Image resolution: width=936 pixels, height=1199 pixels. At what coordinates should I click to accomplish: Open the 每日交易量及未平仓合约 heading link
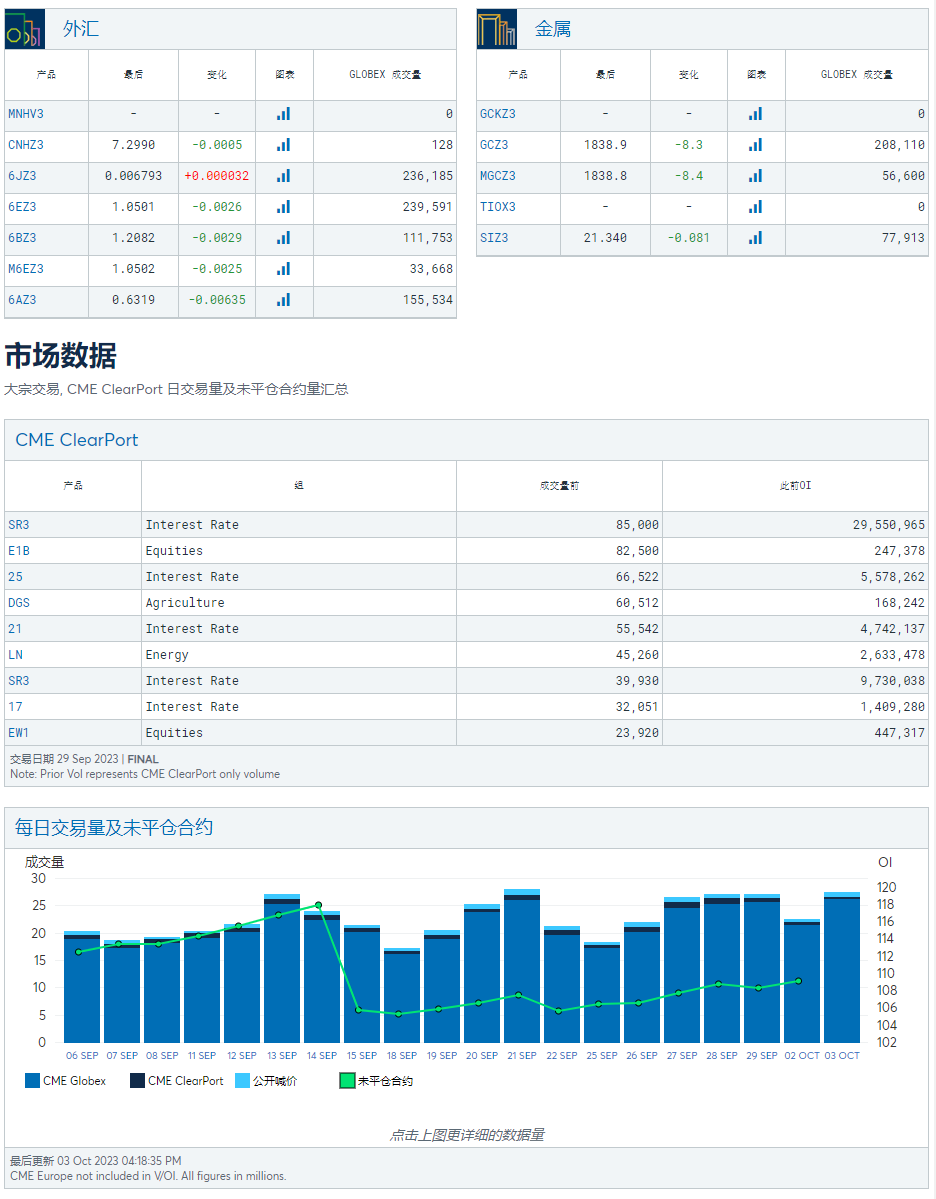pos(113,827)
